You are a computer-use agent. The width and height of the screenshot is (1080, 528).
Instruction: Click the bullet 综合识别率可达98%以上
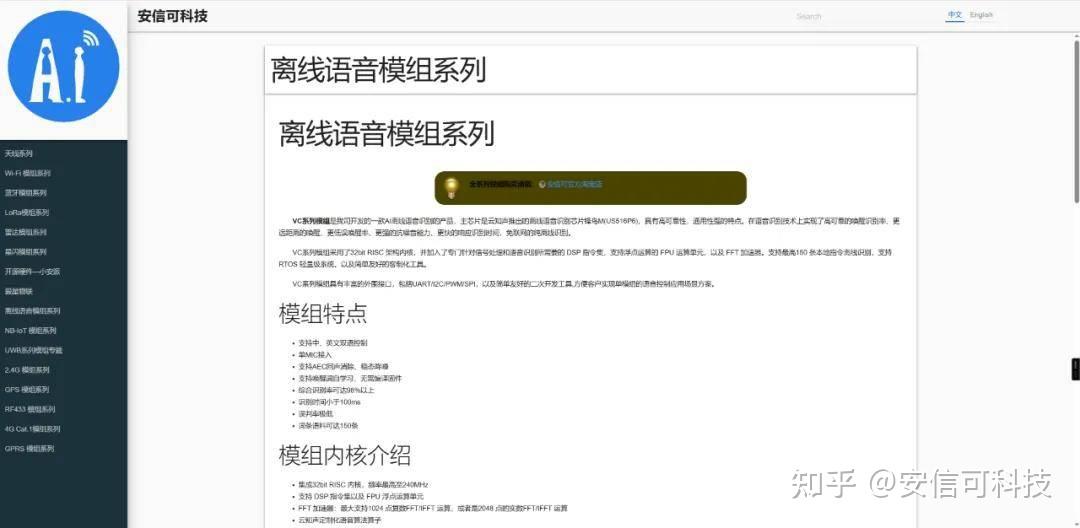(336, 390)
